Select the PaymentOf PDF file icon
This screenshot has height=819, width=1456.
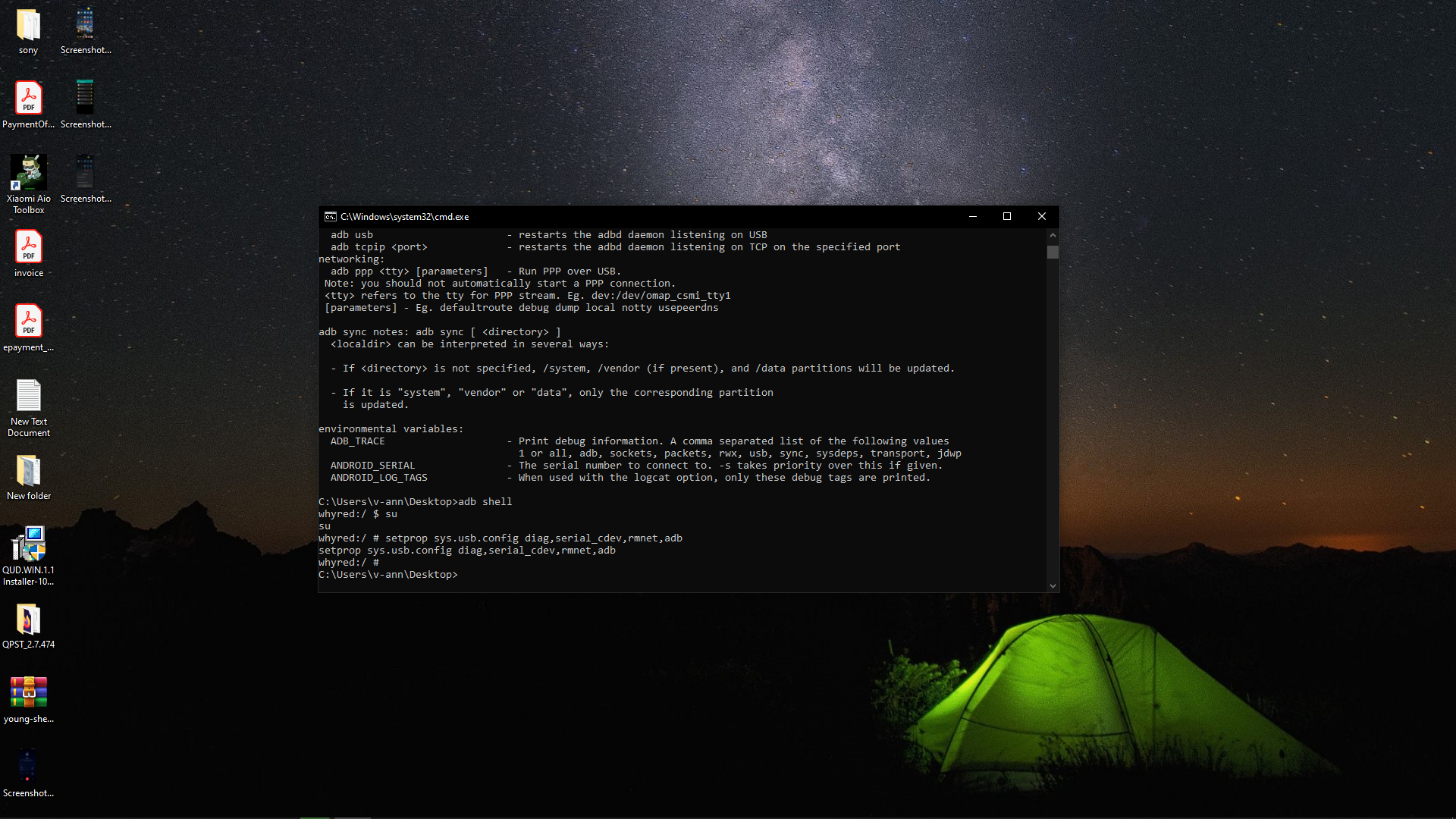(x=28, y=99)
